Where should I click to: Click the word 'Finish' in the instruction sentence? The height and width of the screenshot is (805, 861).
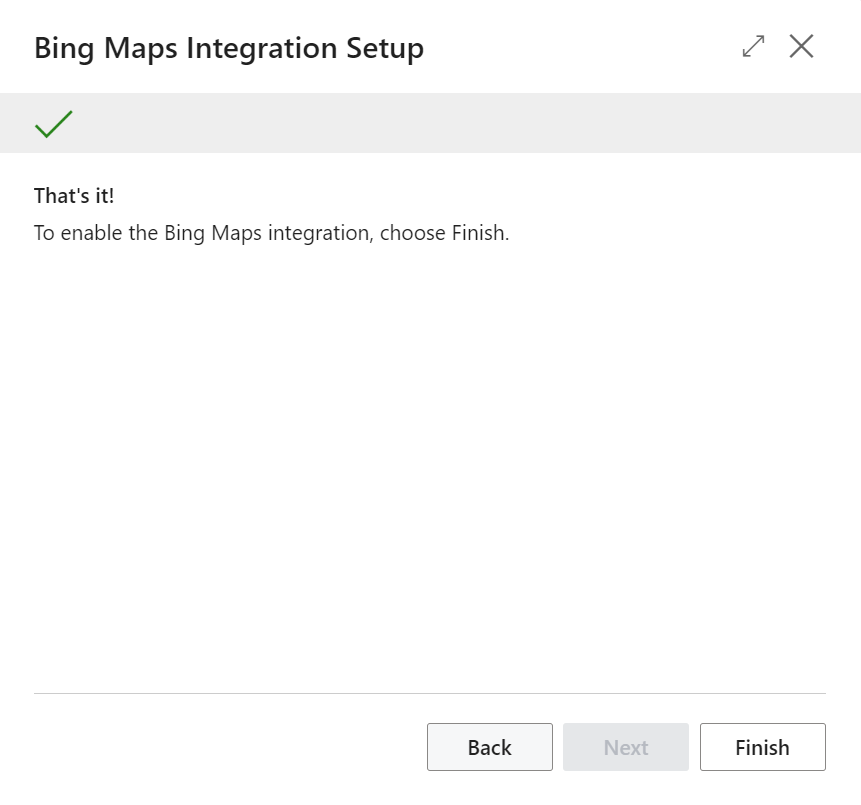[479, 233]
